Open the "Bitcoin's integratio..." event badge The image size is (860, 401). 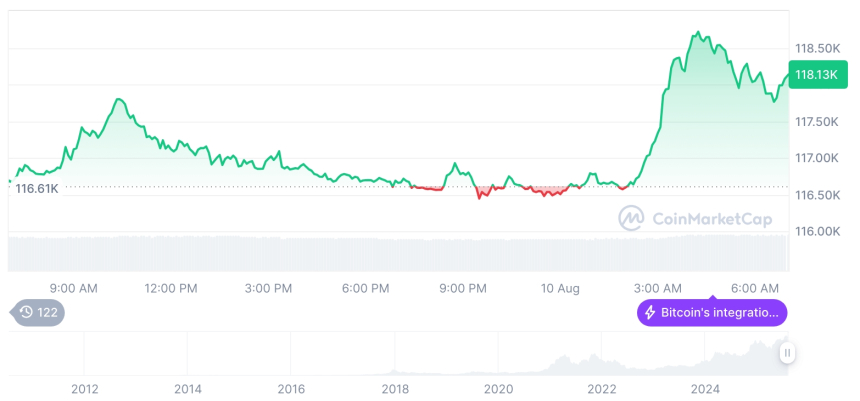pyautogui.click(x=712, y=313)
